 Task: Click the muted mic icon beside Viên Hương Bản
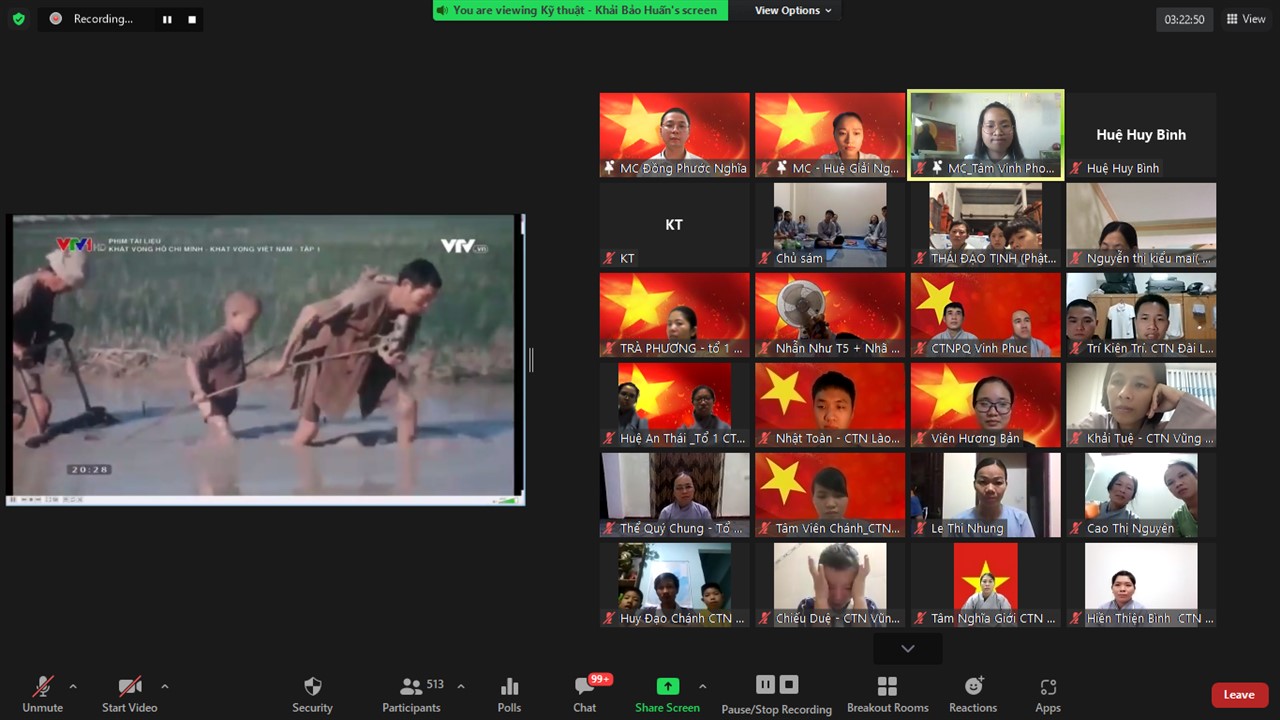point(920,438)
